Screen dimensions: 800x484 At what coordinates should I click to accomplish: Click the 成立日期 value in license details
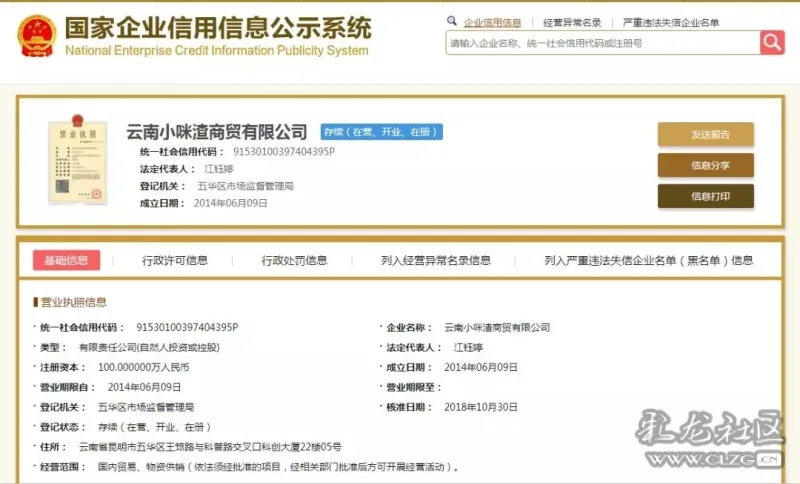tap(481, 367)
